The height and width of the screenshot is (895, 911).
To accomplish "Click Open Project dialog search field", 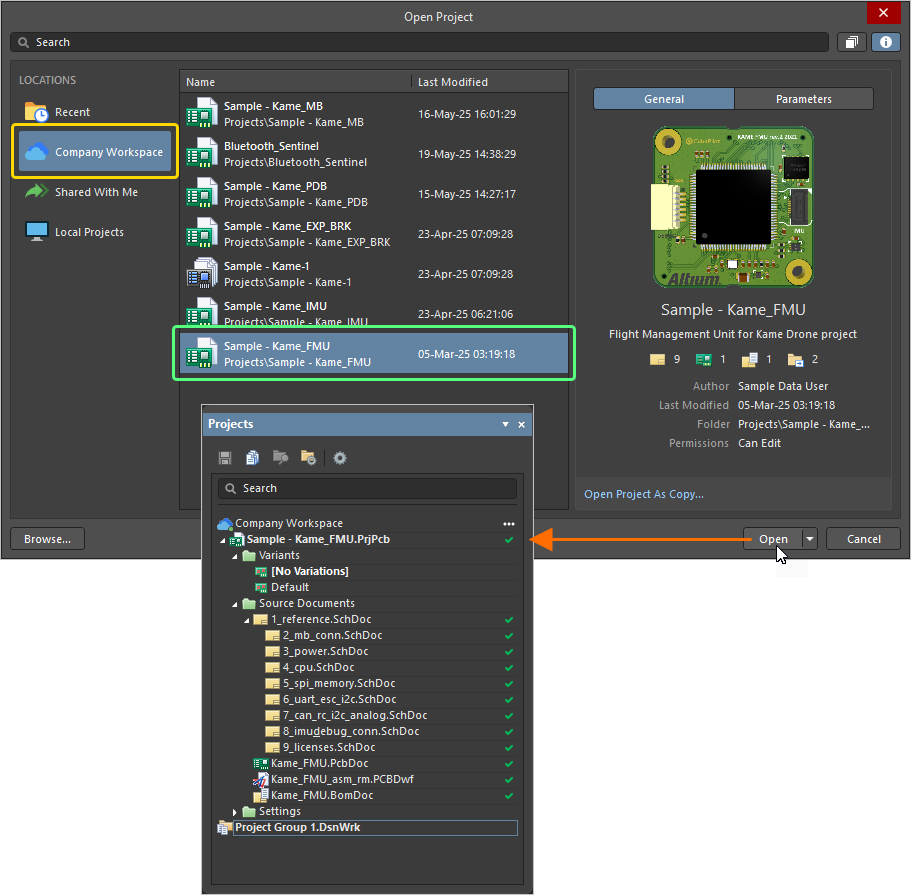I will (419, 42).
